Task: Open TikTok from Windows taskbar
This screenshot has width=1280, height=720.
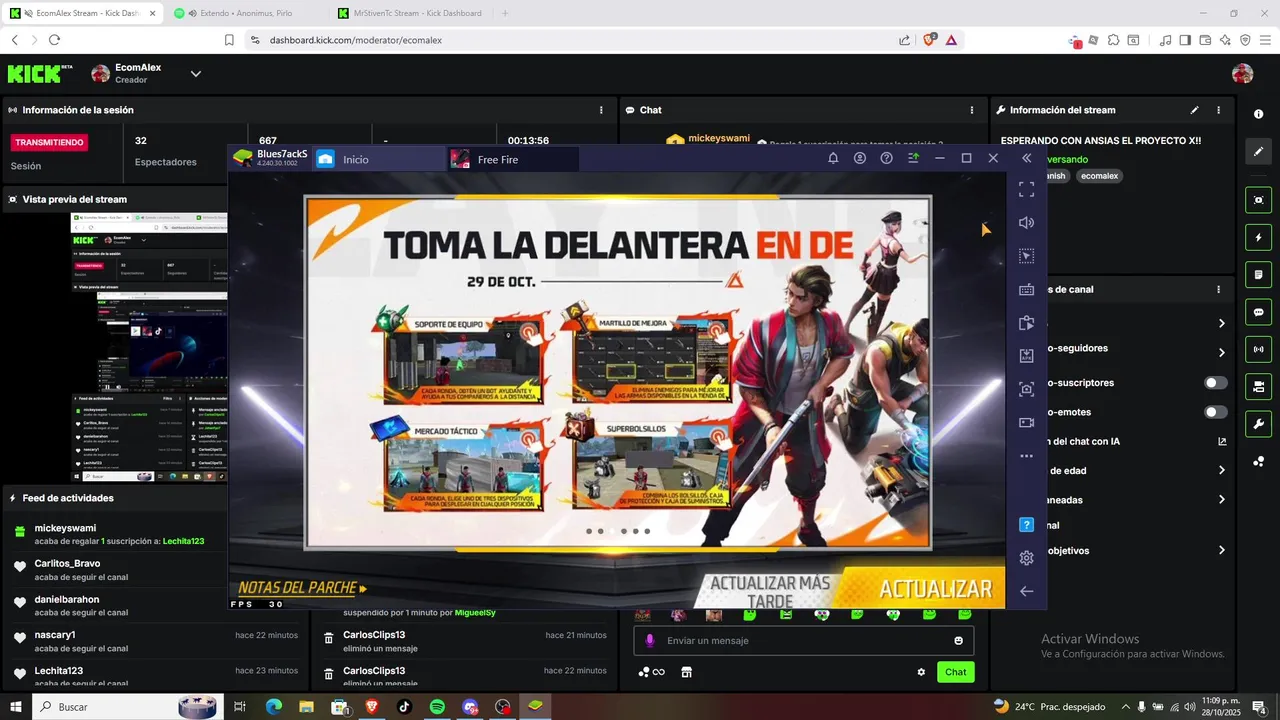Action: point(404,706)
